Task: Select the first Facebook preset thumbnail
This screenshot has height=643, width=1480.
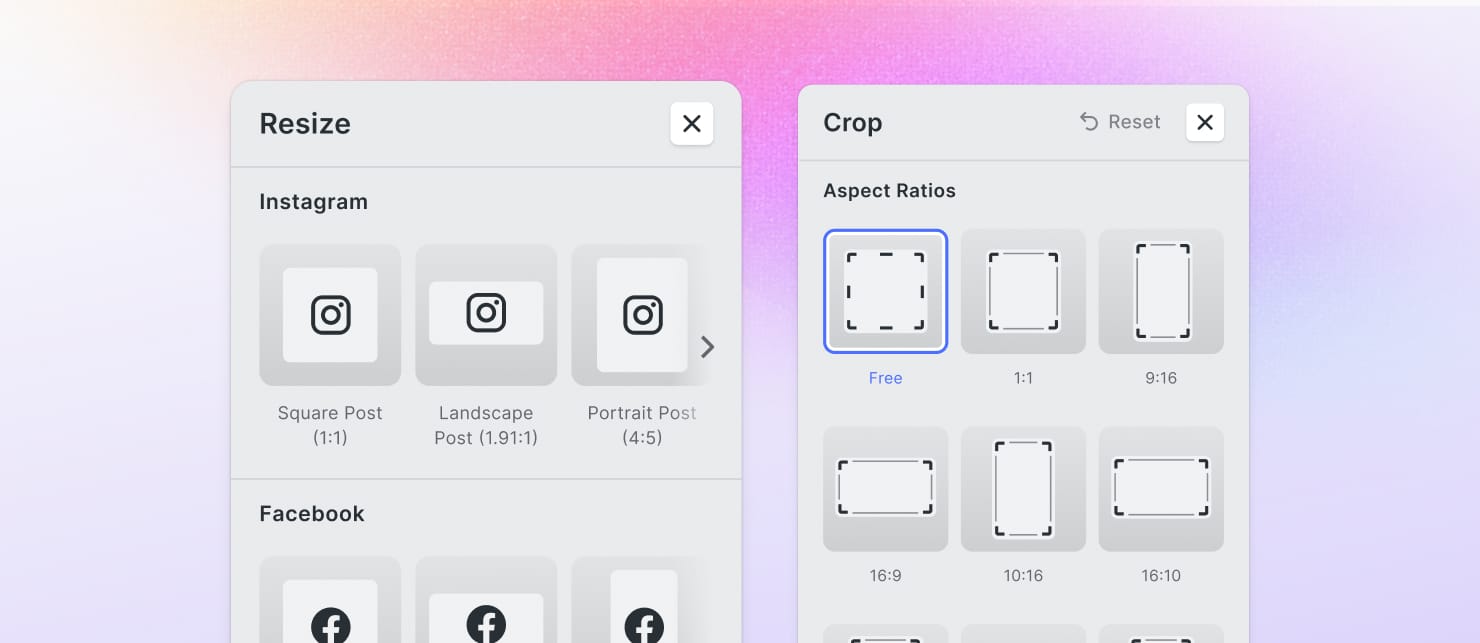Action: 330,600
